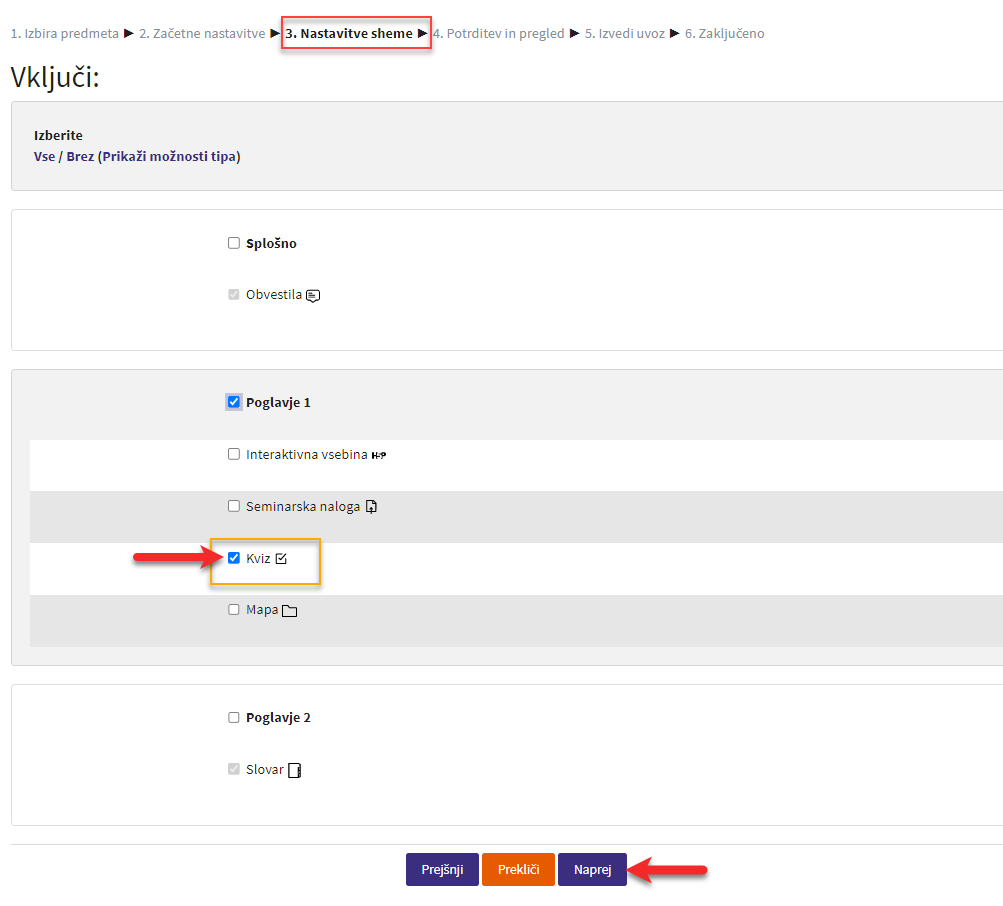The image size is (1003, 906).
Task: Click the Poglavje 1 label
Action: tap(278, 402)
